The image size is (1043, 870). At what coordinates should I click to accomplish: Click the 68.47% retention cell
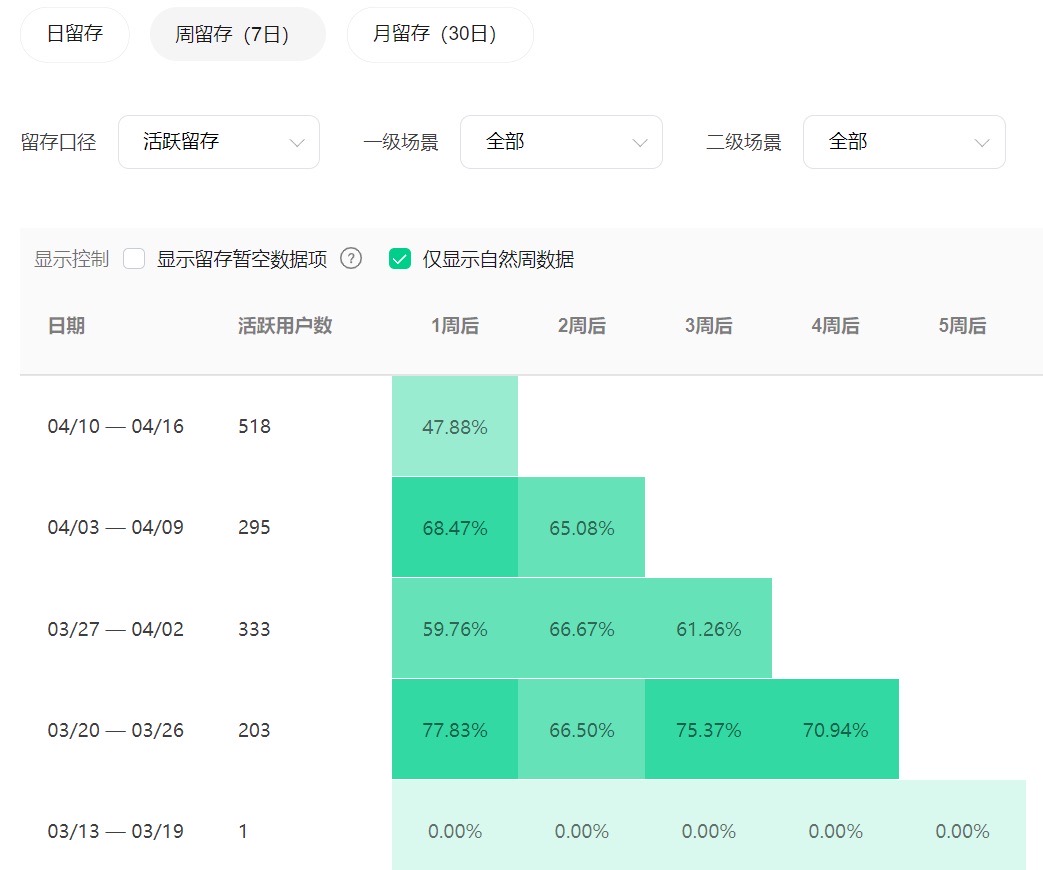455,528
